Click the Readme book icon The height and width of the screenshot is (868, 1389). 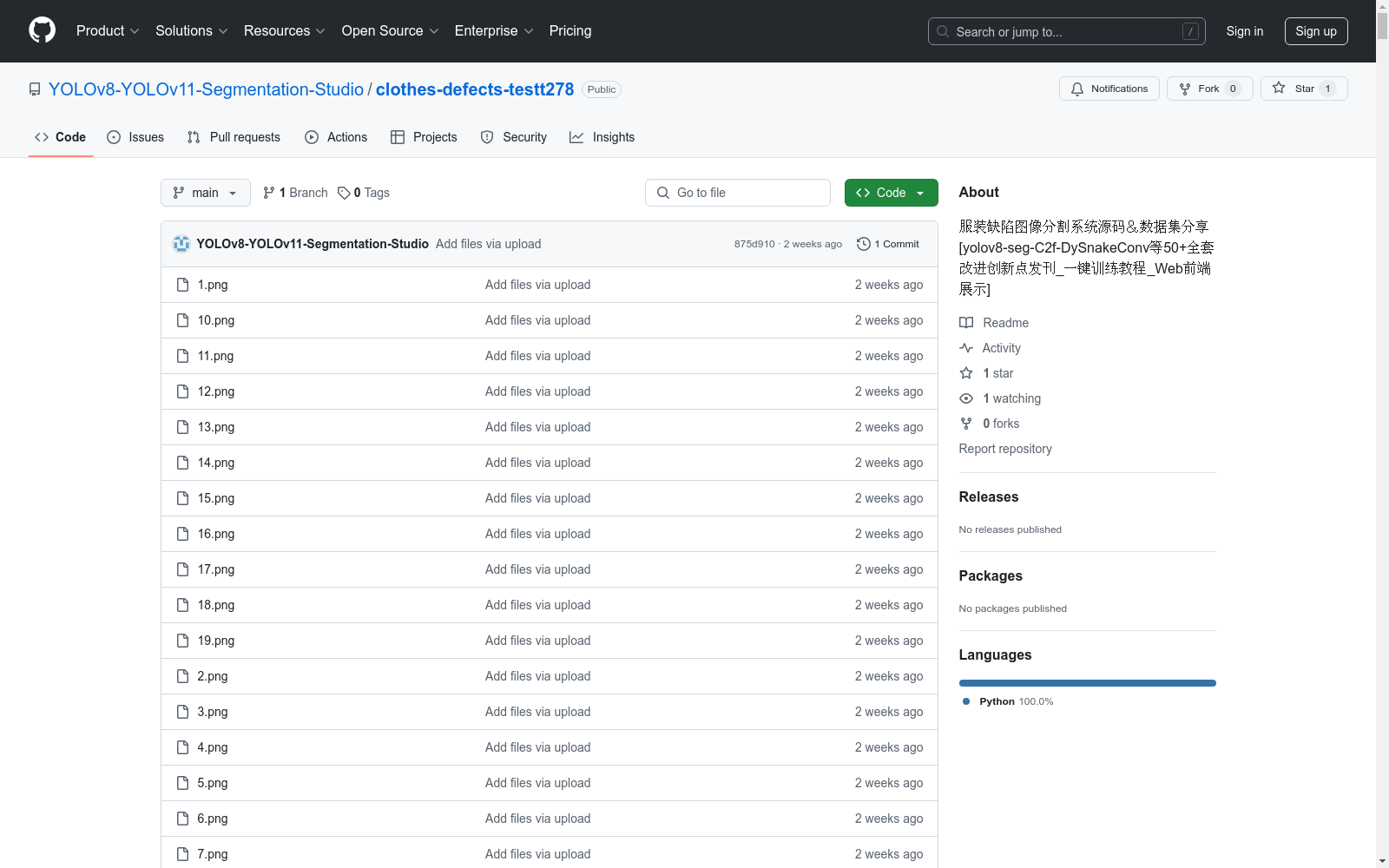click(x=966, y=323)
